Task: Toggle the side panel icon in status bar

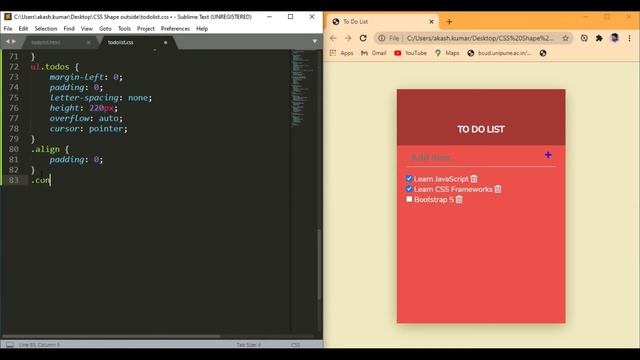Action: 10,345
